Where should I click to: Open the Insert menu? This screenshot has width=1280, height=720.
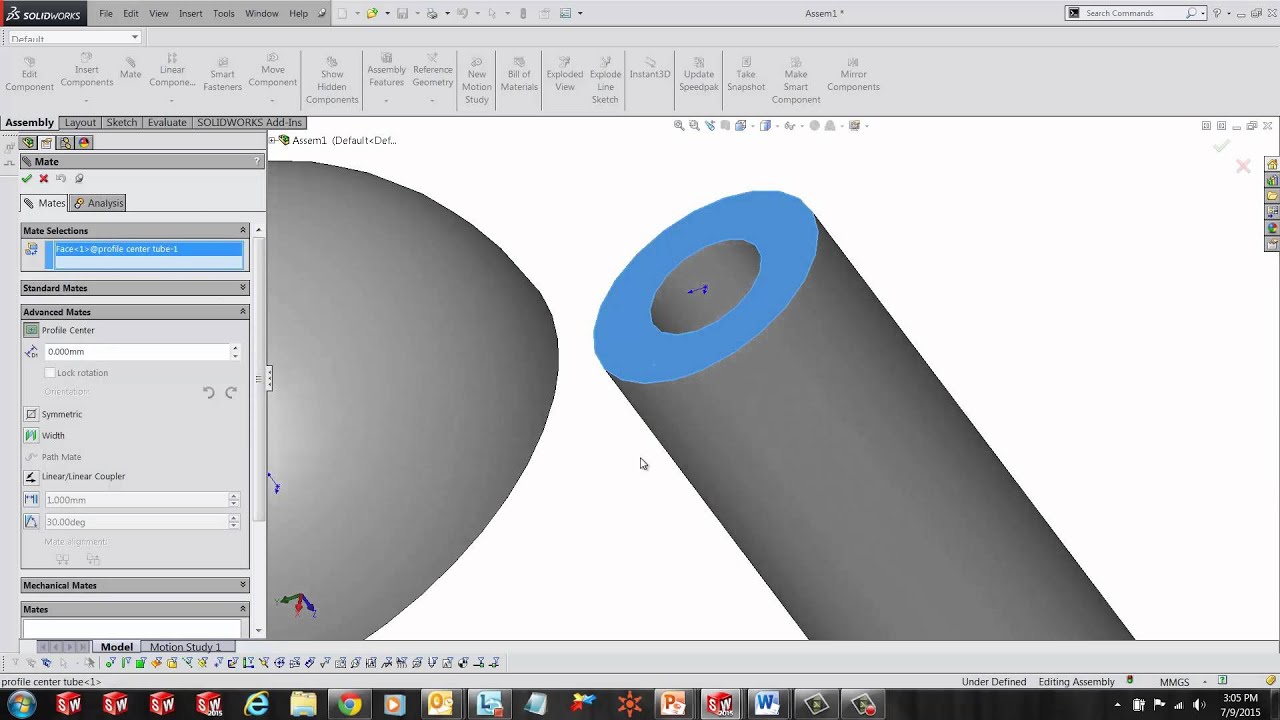click(x=190, y=13)
